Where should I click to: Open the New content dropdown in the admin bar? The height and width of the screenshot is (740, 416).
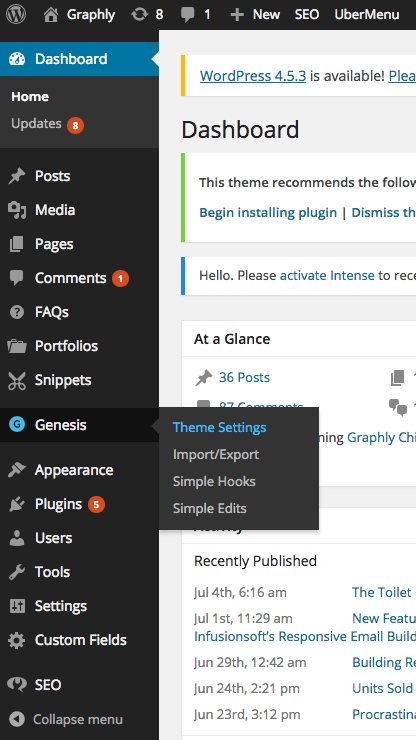[x=255, y=15]
